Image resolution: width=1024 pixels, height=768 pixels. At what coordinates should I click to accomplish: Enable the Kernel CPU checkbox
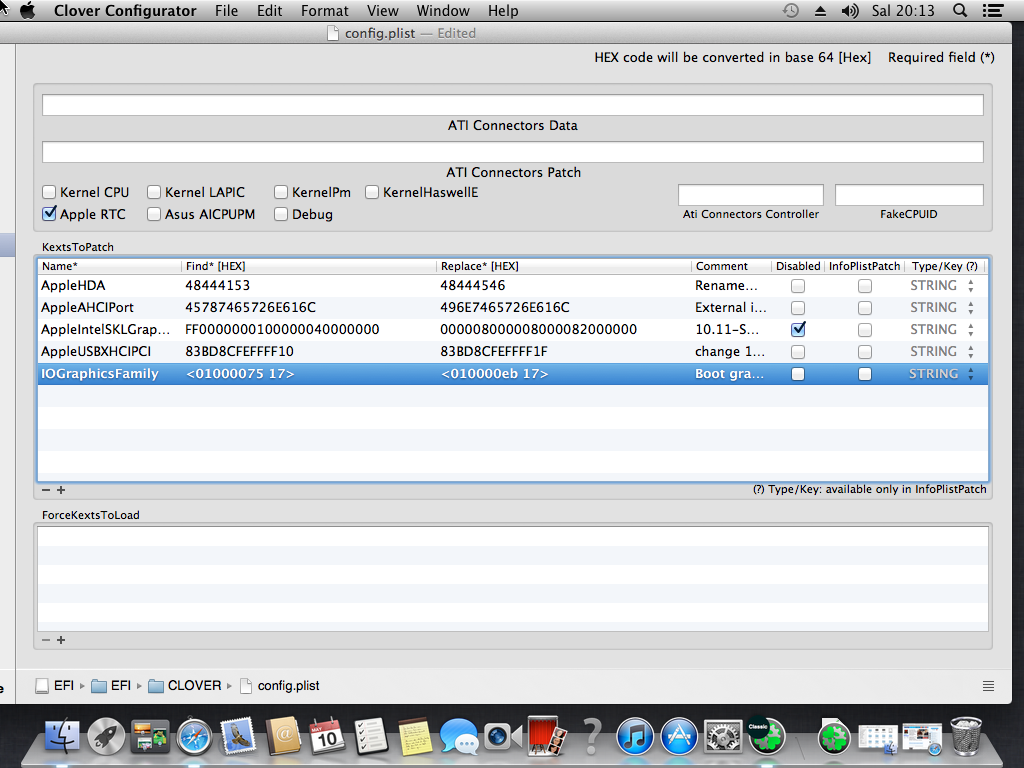click(x=49, y=192)
